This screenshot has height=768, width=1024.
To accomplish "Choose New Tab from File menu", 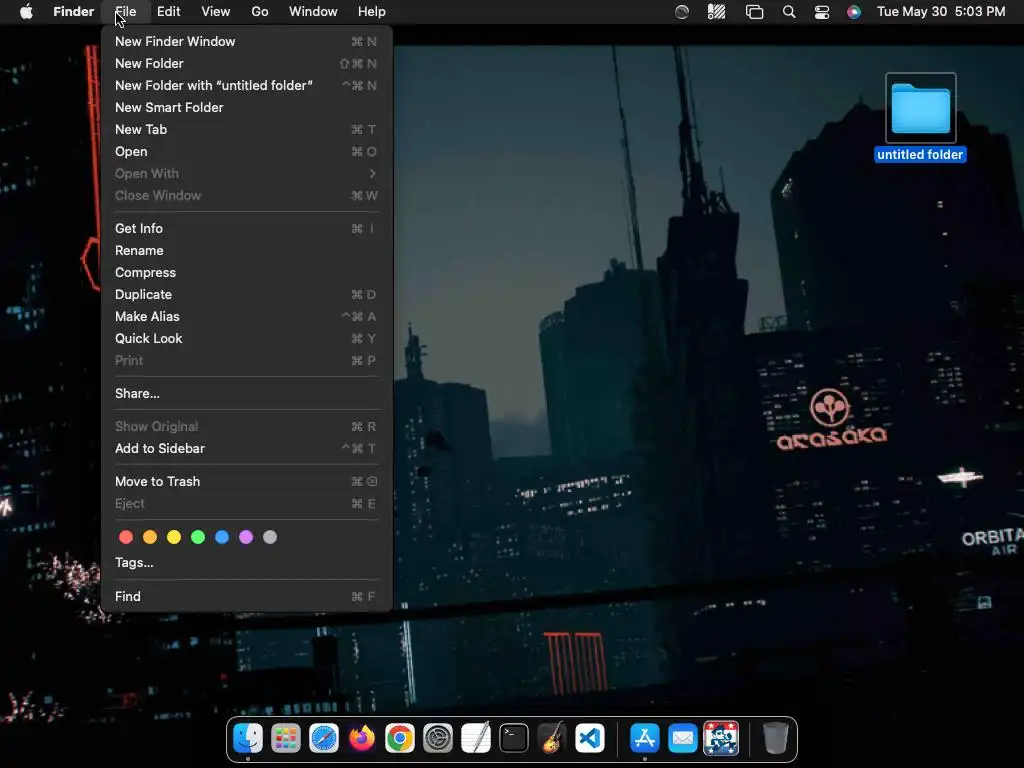I will click(x=247, y=129).
